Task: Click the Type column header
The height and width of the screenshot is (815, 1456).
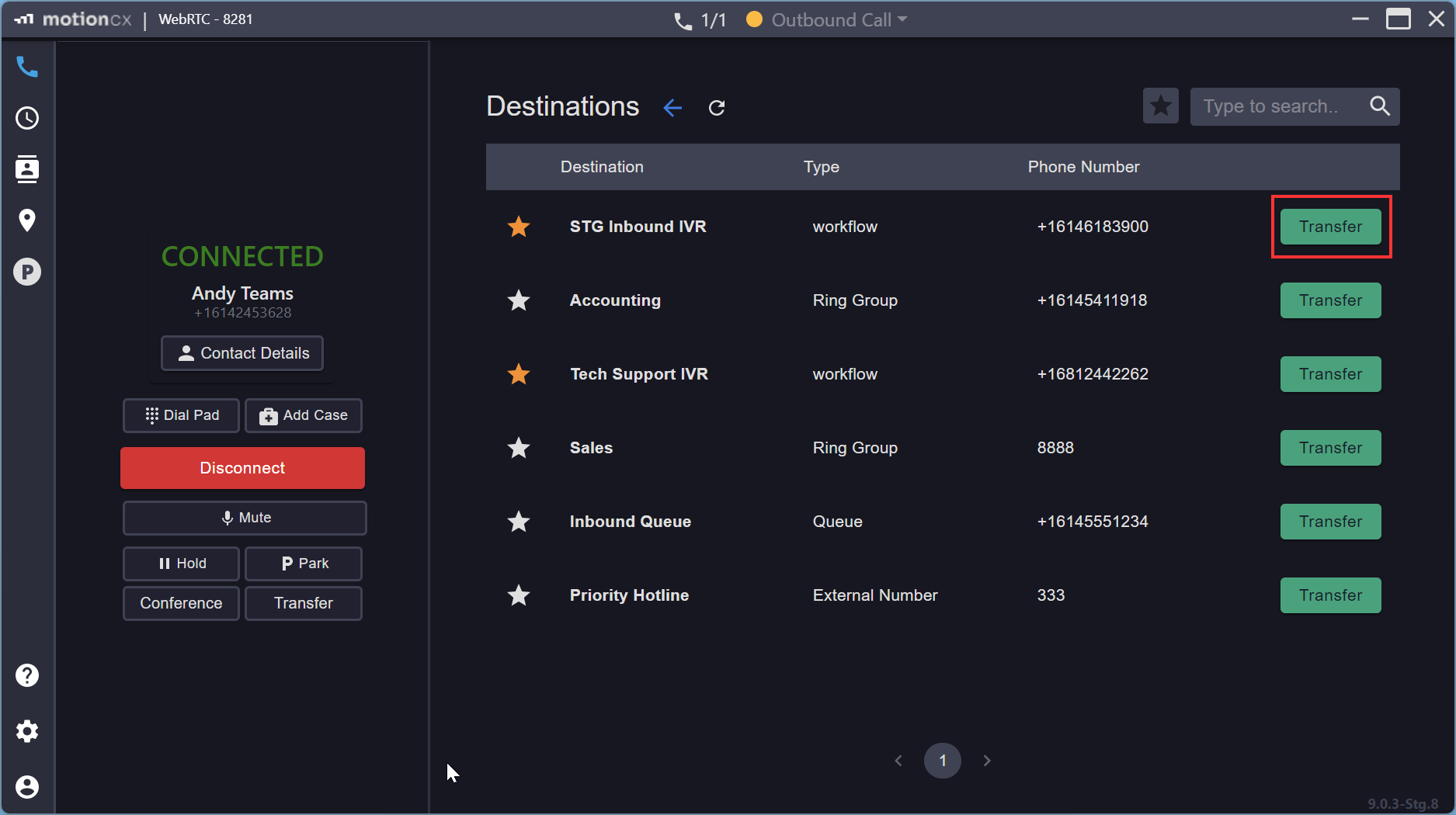Action: point(822,167)
